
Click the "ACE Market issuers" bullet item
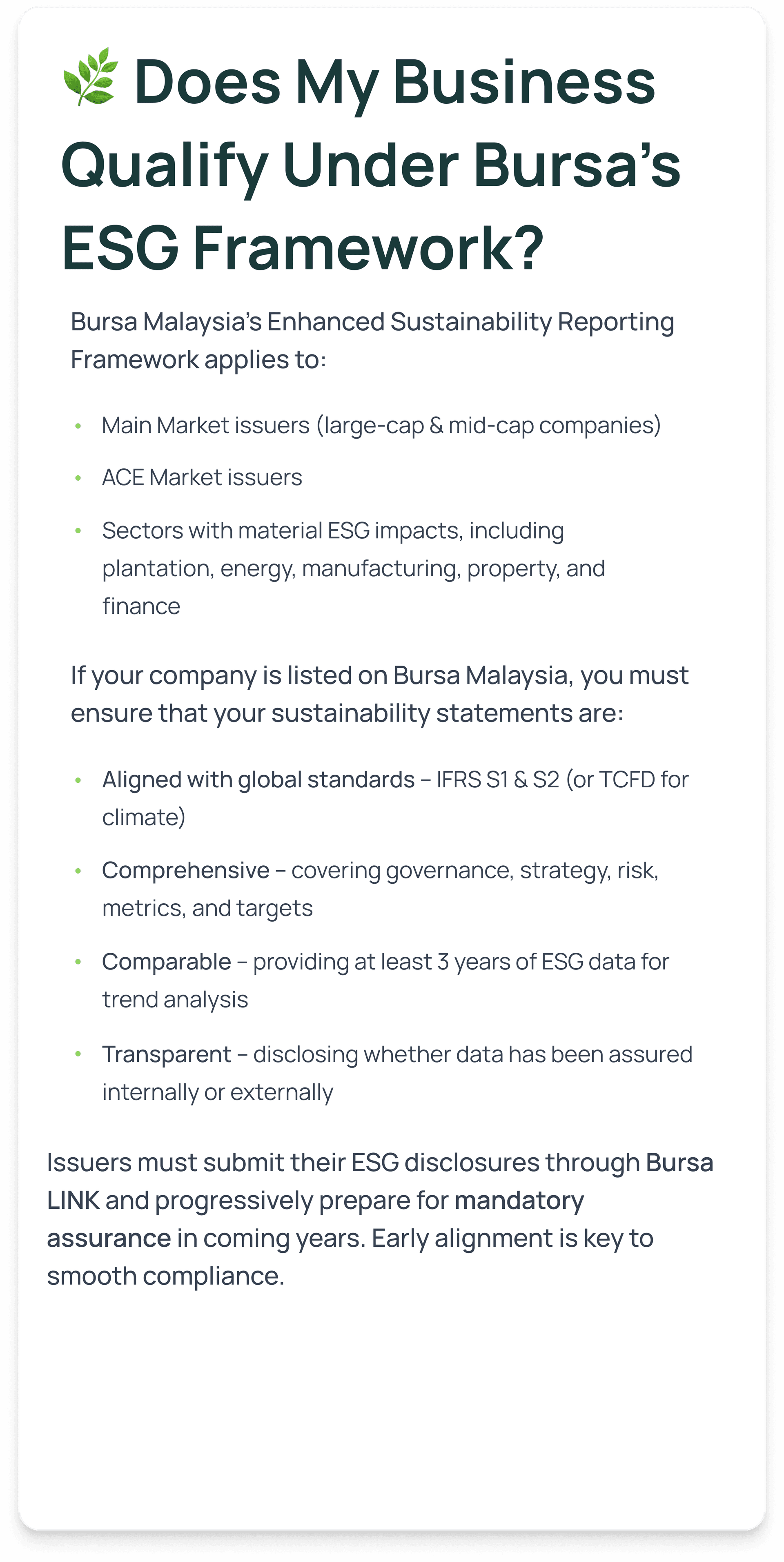202,478
